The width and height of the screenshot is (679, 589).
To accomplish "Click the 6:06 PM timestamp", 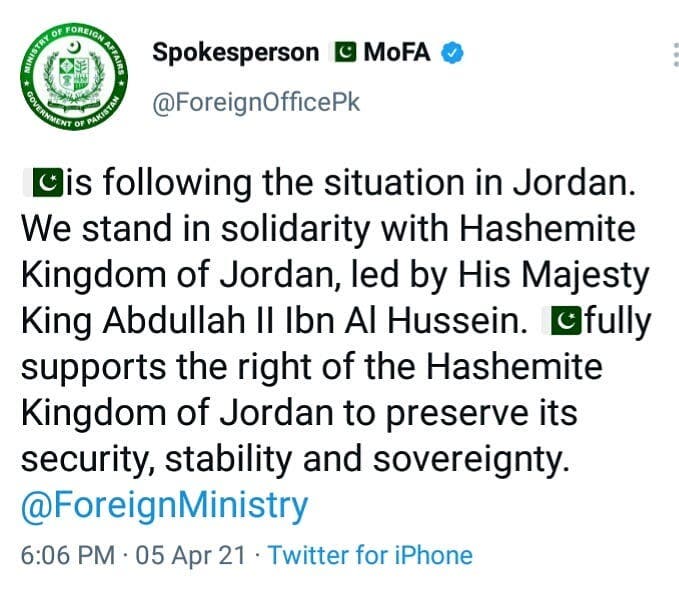I will 68,555.
